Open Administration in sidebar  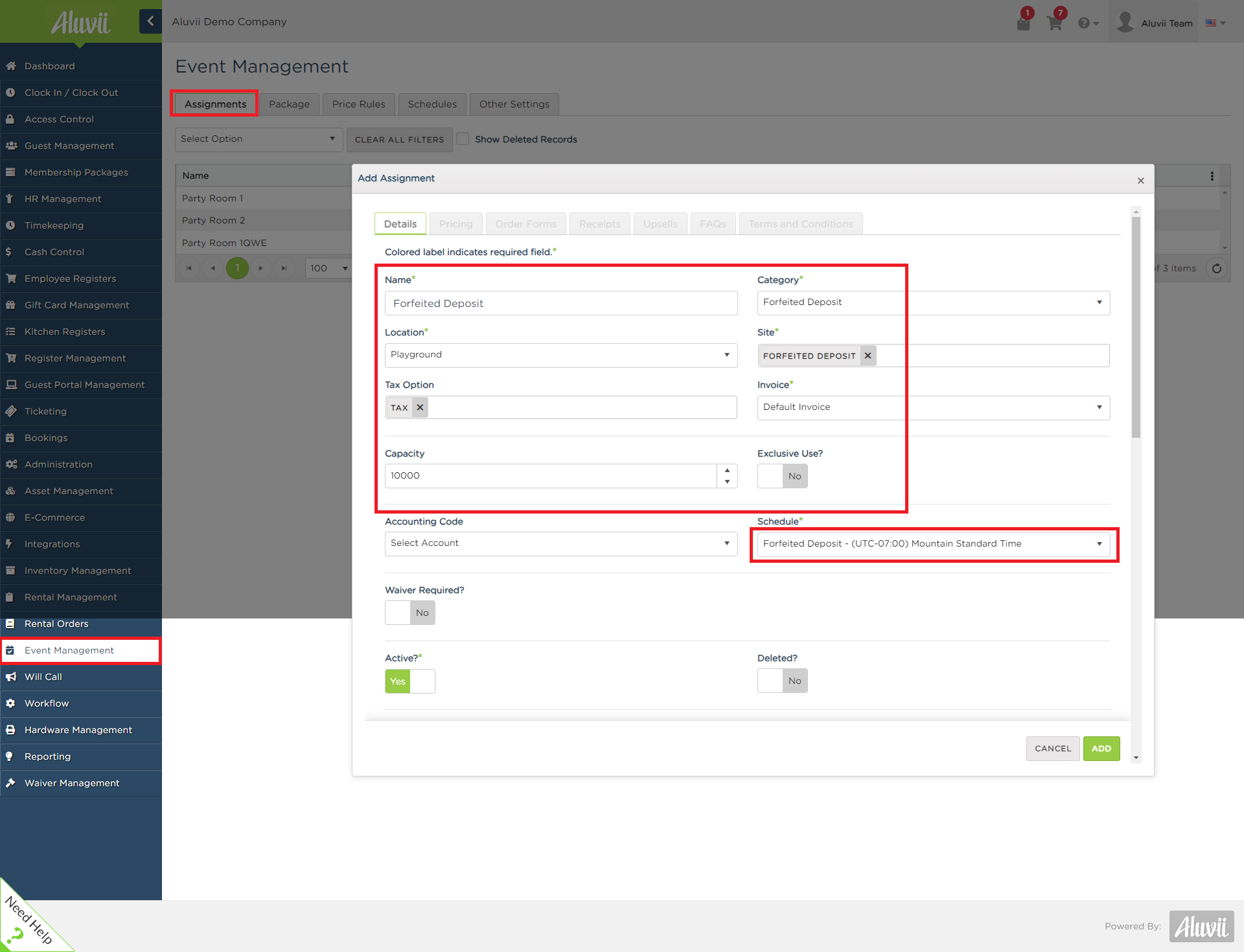81,464
